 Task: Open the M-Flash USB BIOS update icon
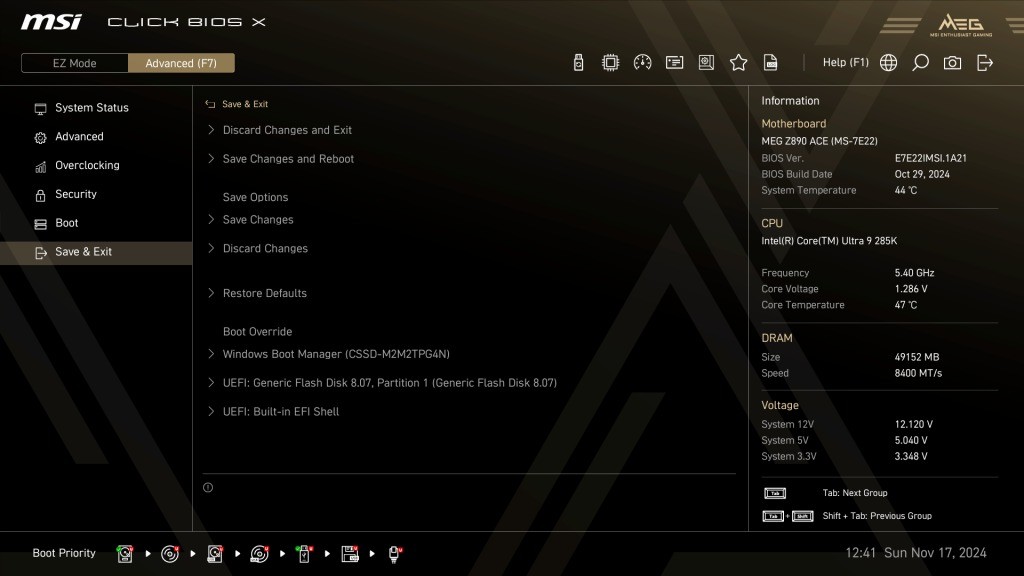pos(578,63)
